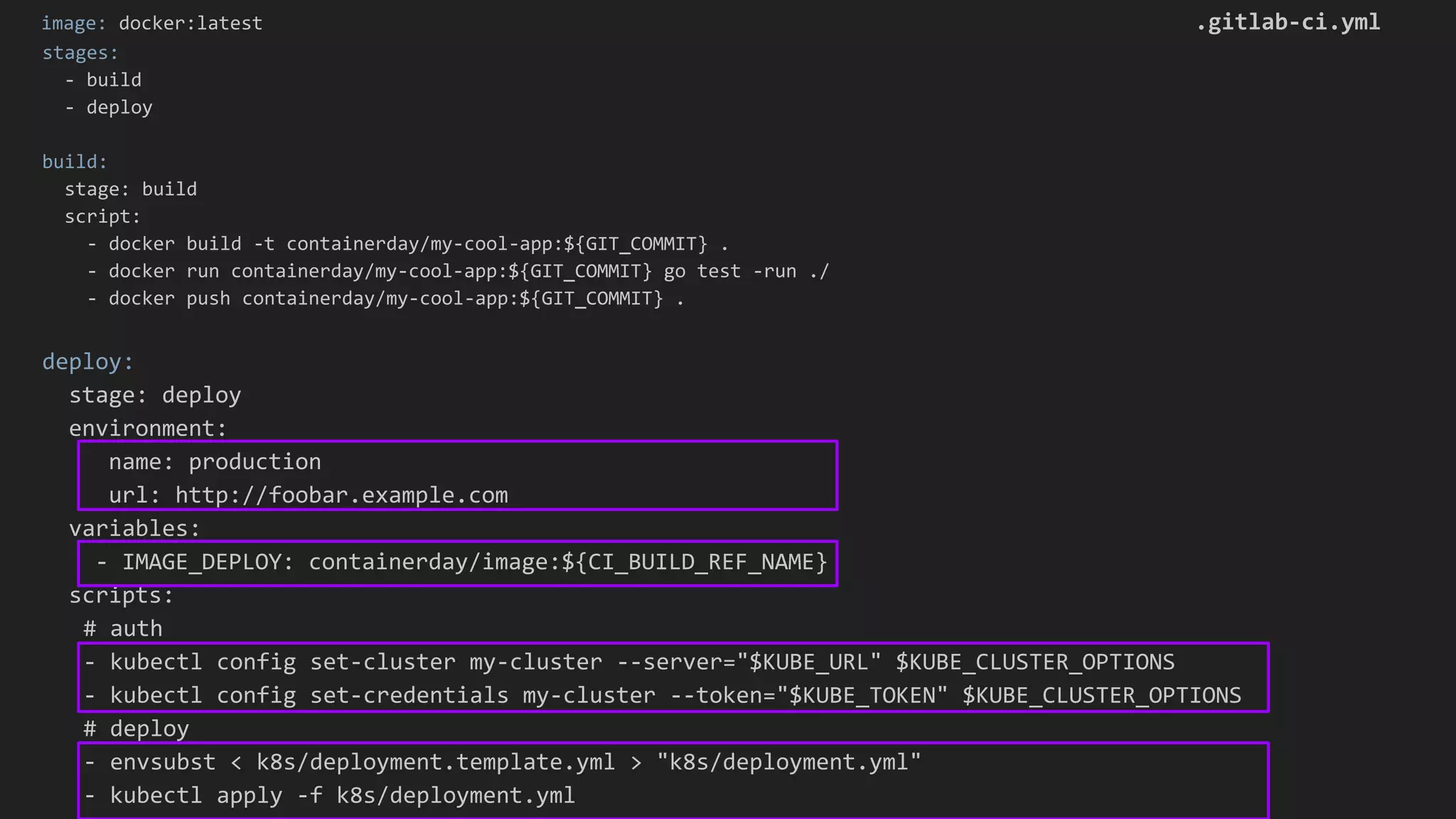The height and width of the screenshot is (819, 1456).
Task: Click the 'stages:' key
Action: pos(80,53)
